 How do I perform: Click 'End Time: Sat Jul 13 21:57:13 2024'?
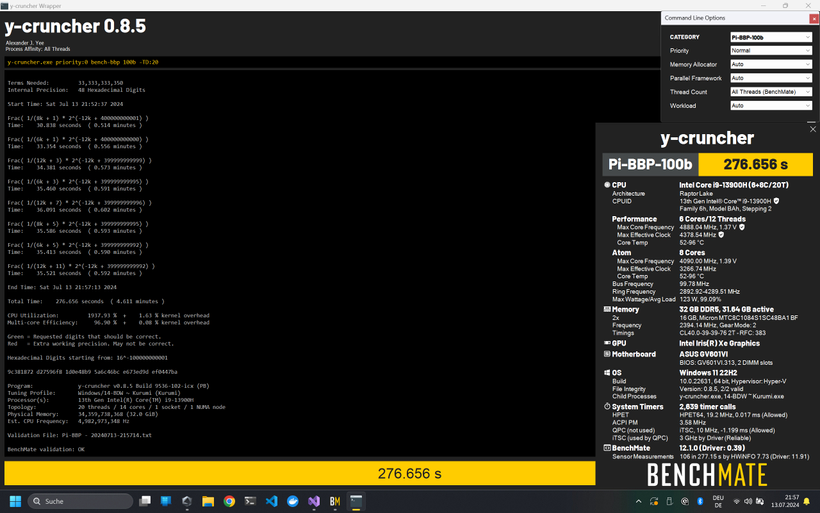pyautogui.click(x=62, y=287)
